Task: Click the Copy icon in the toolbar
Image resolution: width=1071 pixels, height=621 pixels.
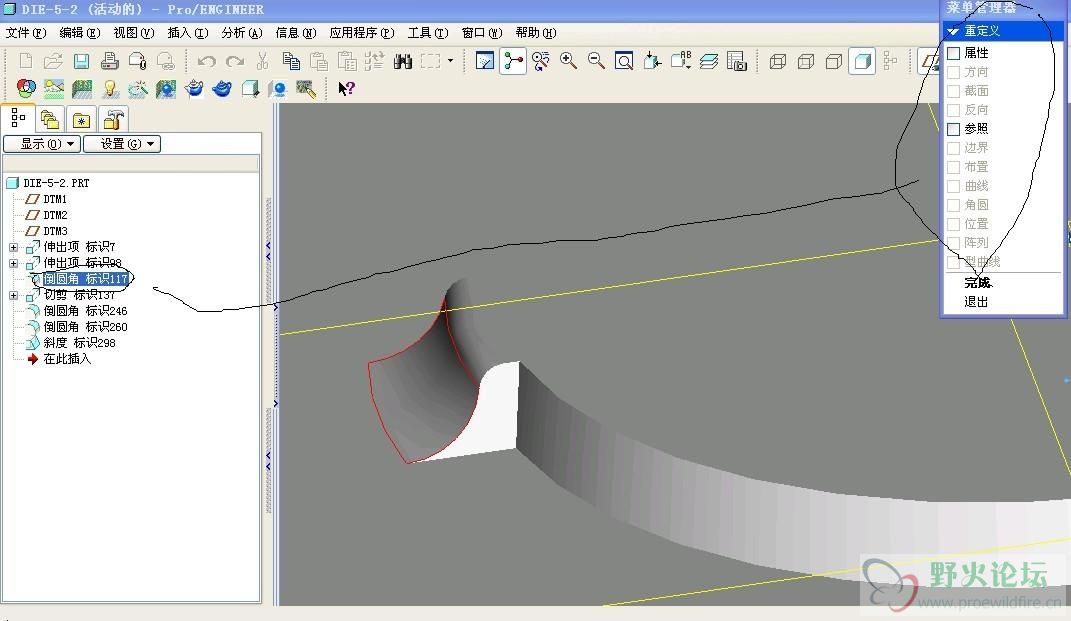Action: point(291,61)
